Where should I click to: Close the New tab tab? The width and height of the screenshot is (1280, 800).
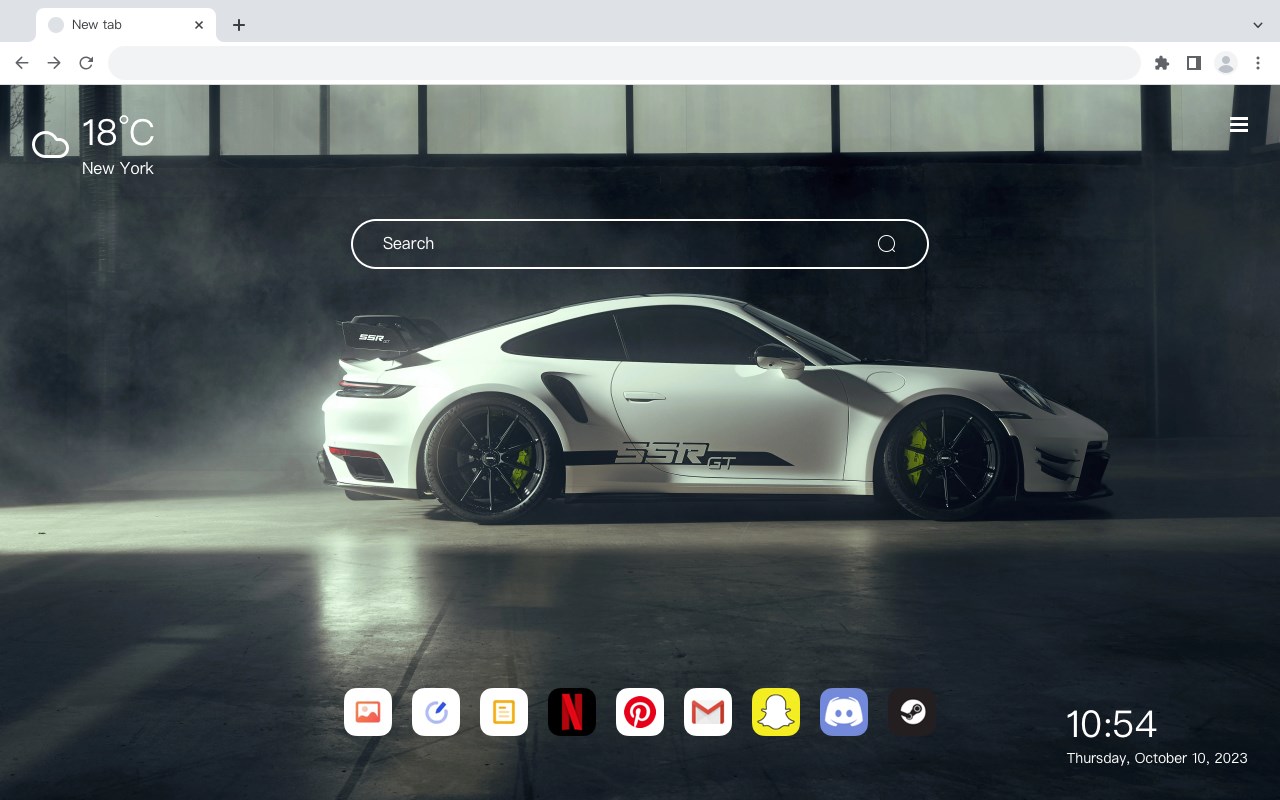pyautogui.click(x=199, y=25)
